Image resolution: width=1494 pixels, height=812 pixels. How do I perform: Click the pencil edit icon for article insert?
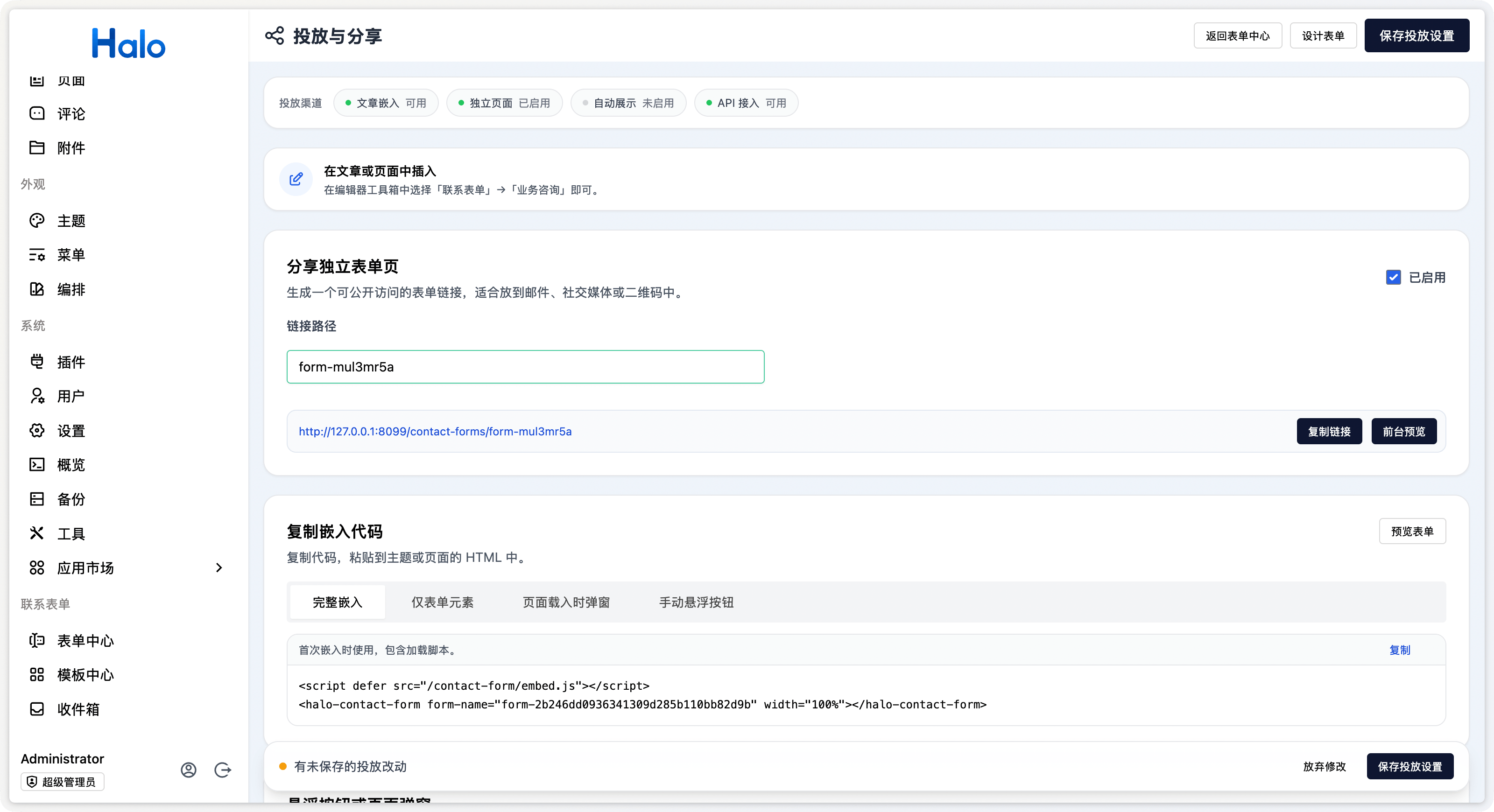pyautogui.click(x=296, y=179)
